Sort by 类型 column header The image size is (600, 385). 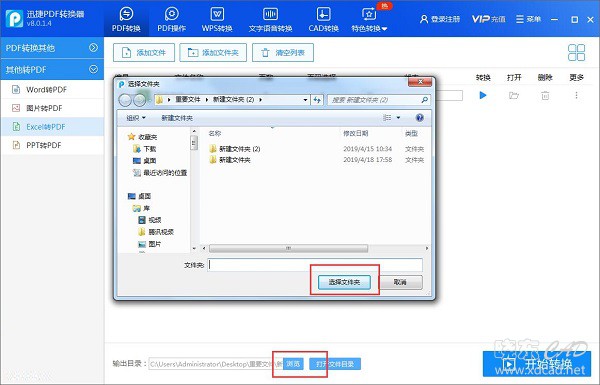412,133
